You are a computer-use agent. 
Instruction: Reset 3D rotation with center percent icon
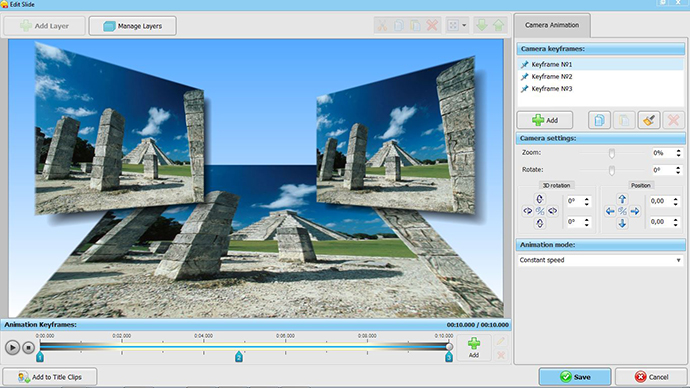click(x=540, y=211)
